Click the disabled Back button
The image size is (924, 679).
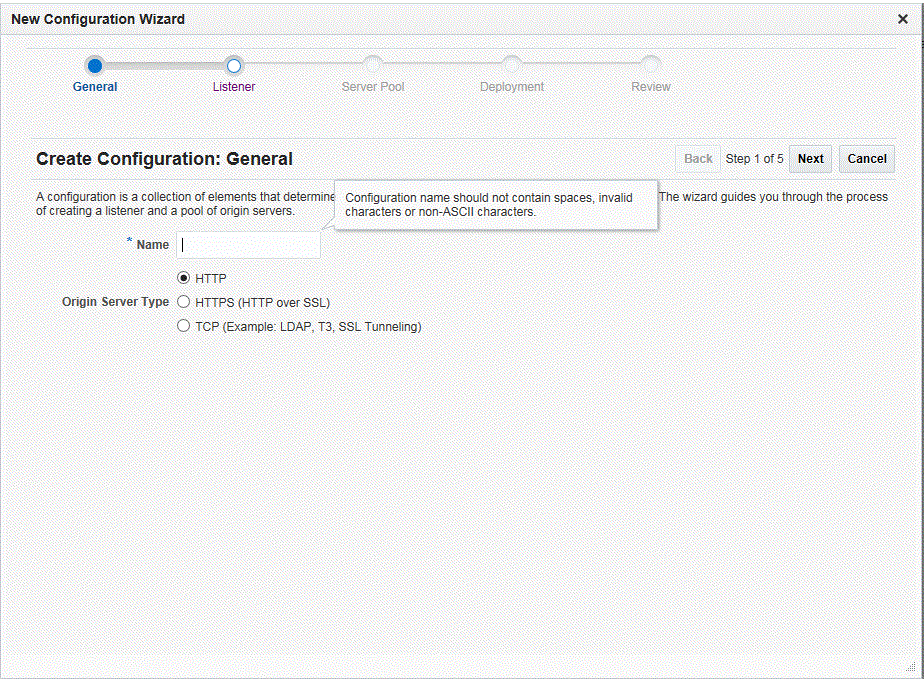click(x=698, y=159)
